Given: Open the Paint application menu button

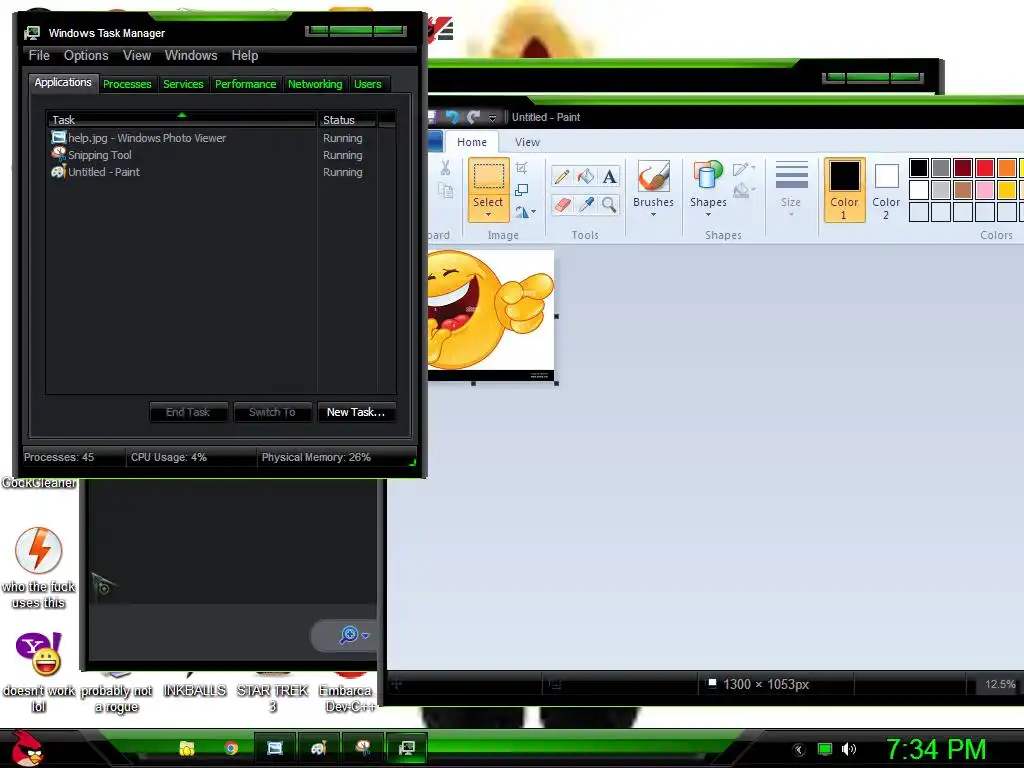Looking at the screenshot, I should [436, 142].
